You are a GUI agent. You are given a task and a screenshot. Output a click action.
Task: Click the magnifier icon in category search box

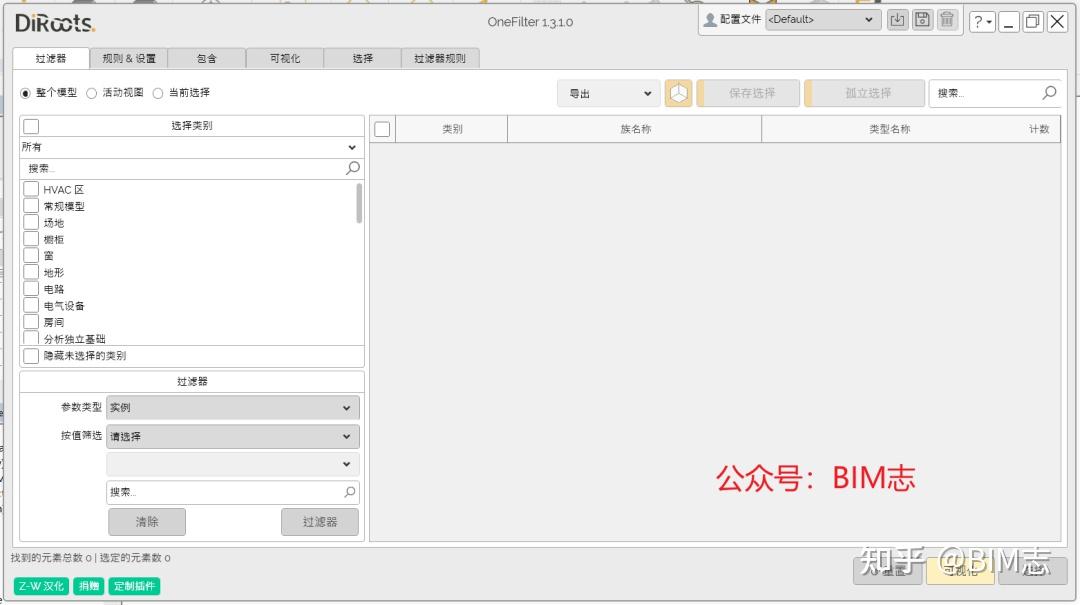[x=352, y=169]
